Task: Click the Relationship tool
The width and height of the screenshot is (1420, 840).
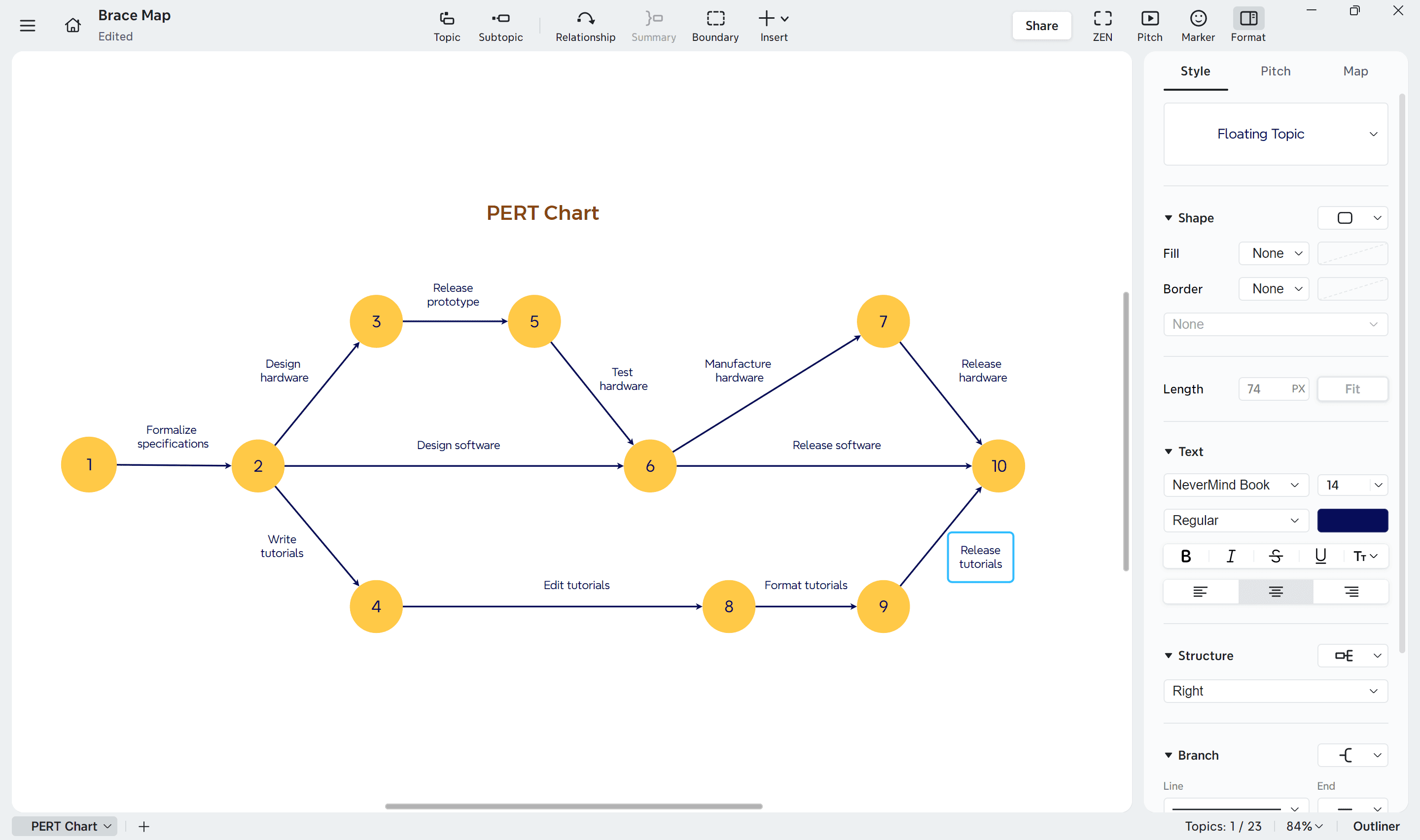Action: click(x=585, y=25)
